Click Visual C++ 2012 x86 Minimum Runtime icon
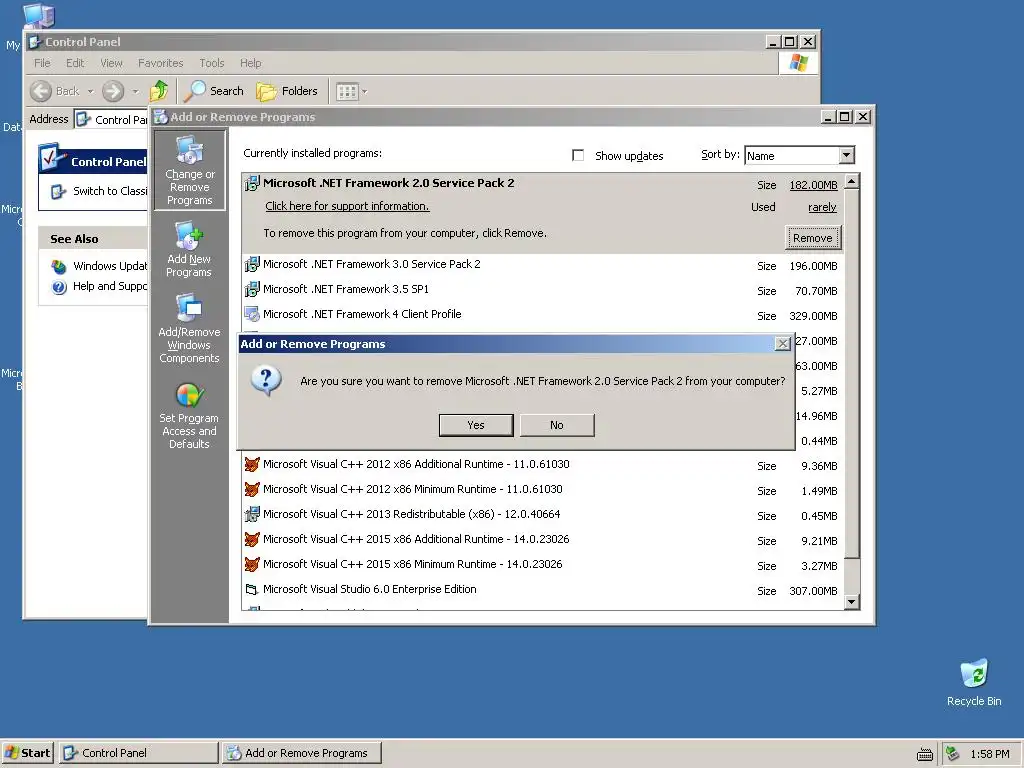The width and height of the screenshot is (1024, 768). click(x=252, y=489)
